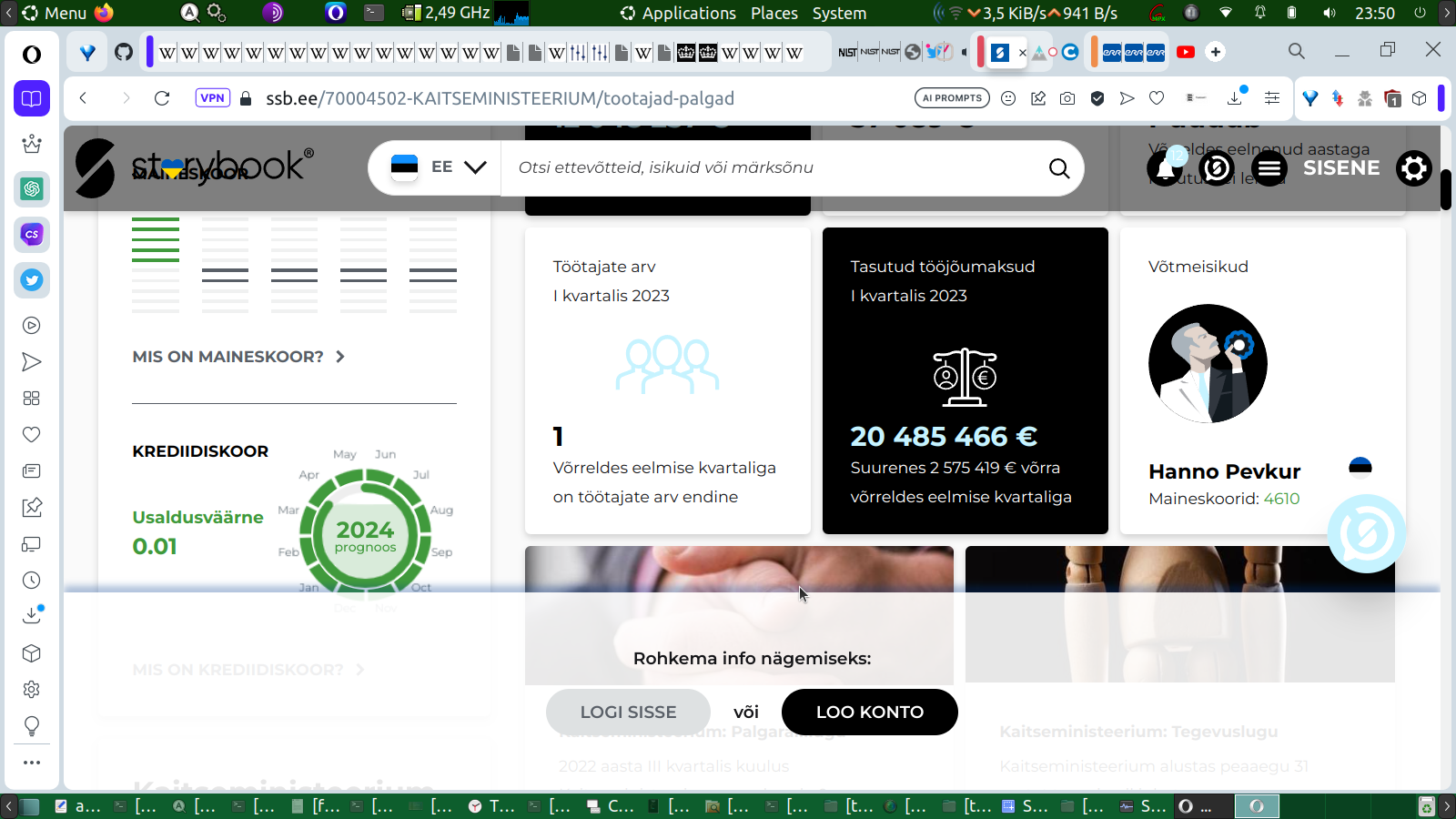Open the Speed Dial grid in sidebar

coord(32,399)
